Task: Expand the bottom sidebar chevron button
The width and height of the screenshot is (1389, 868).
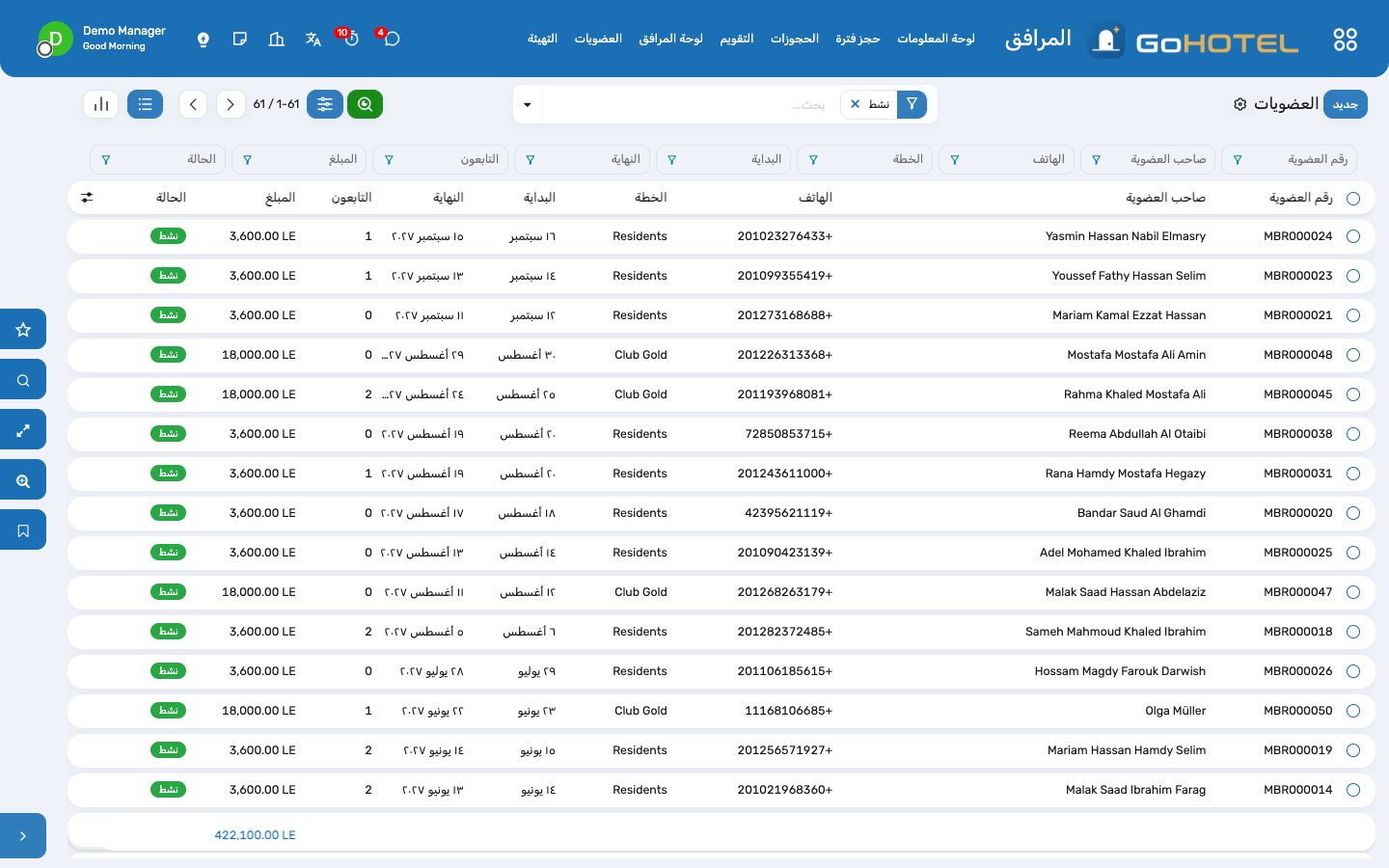Action: tap(23, 836)
